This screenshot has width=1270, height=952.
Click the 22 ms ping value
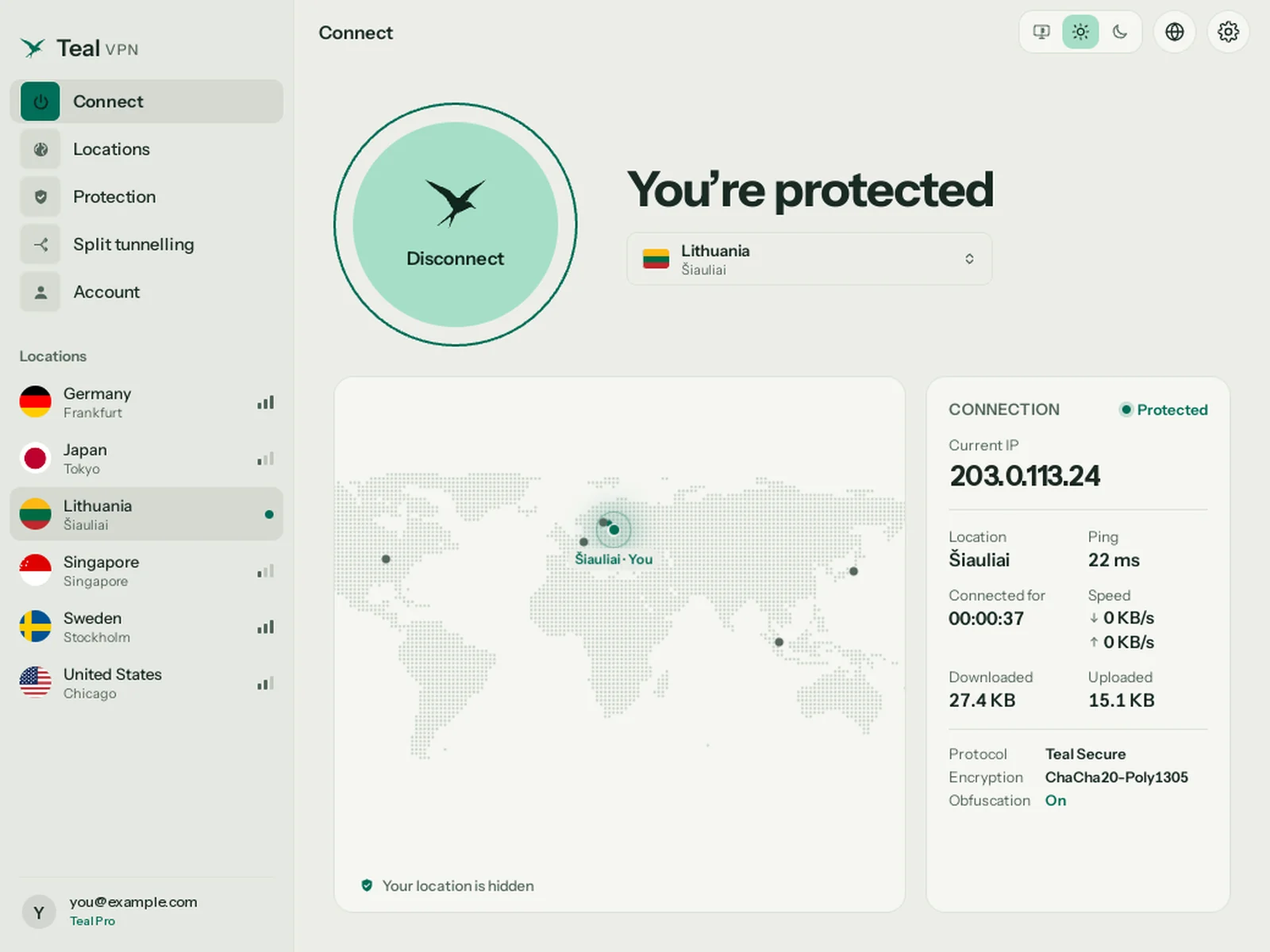click(x=1114, y=560)
